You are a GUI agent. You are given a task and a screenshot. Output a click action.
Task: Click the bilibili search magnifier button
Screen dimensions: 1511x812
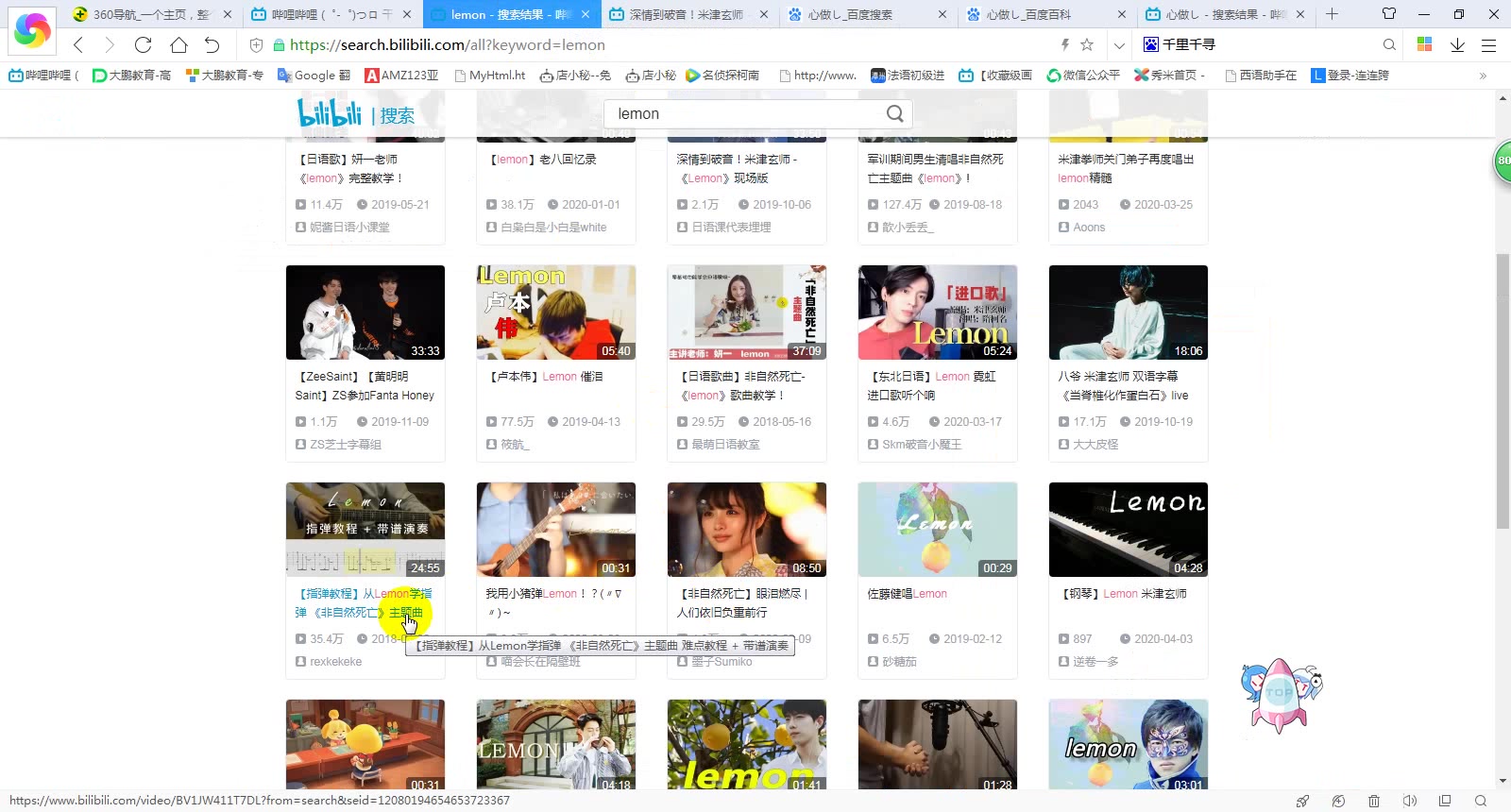894,113
